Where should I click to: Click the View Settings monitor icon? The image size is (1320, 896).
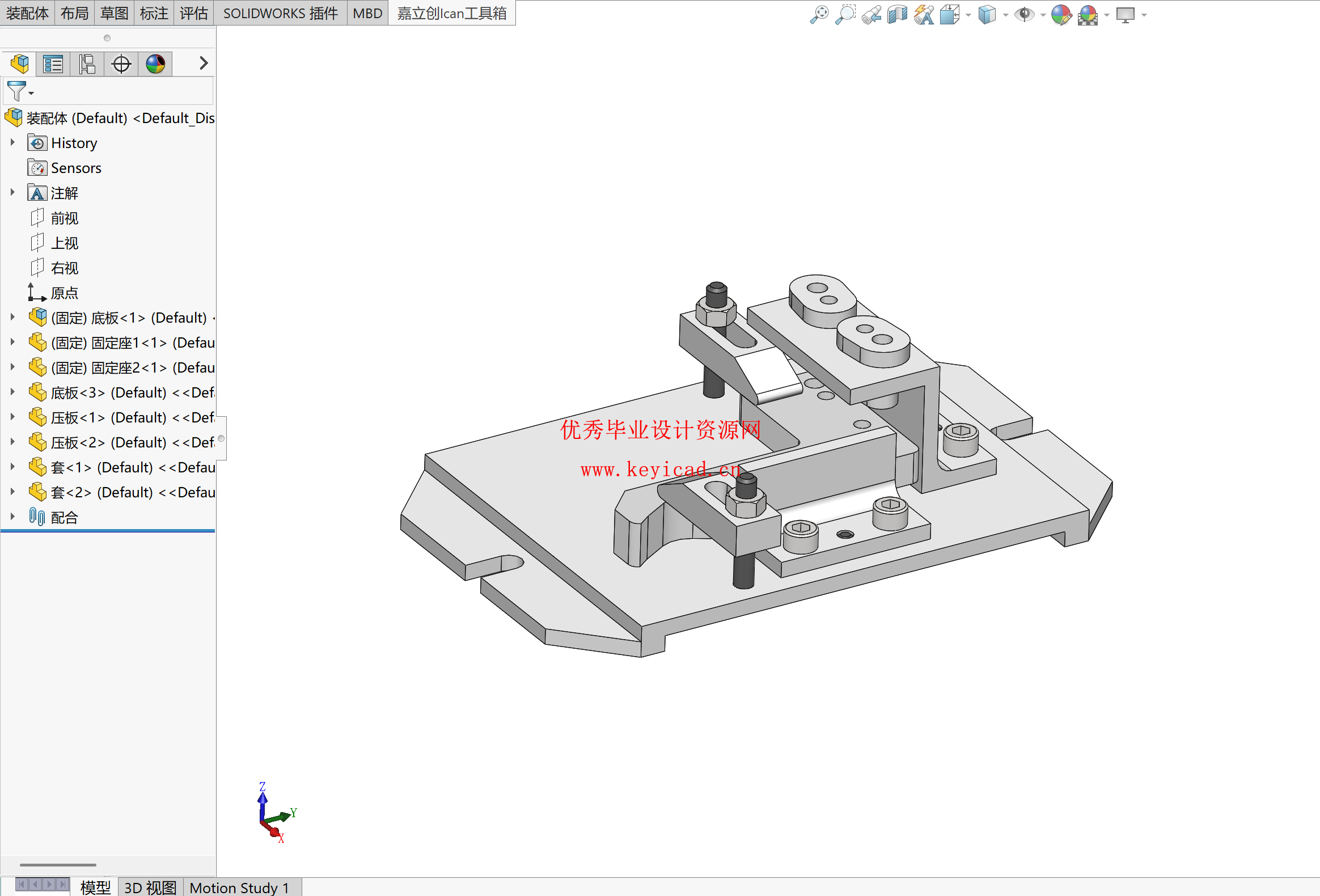tap(1125, 14)
